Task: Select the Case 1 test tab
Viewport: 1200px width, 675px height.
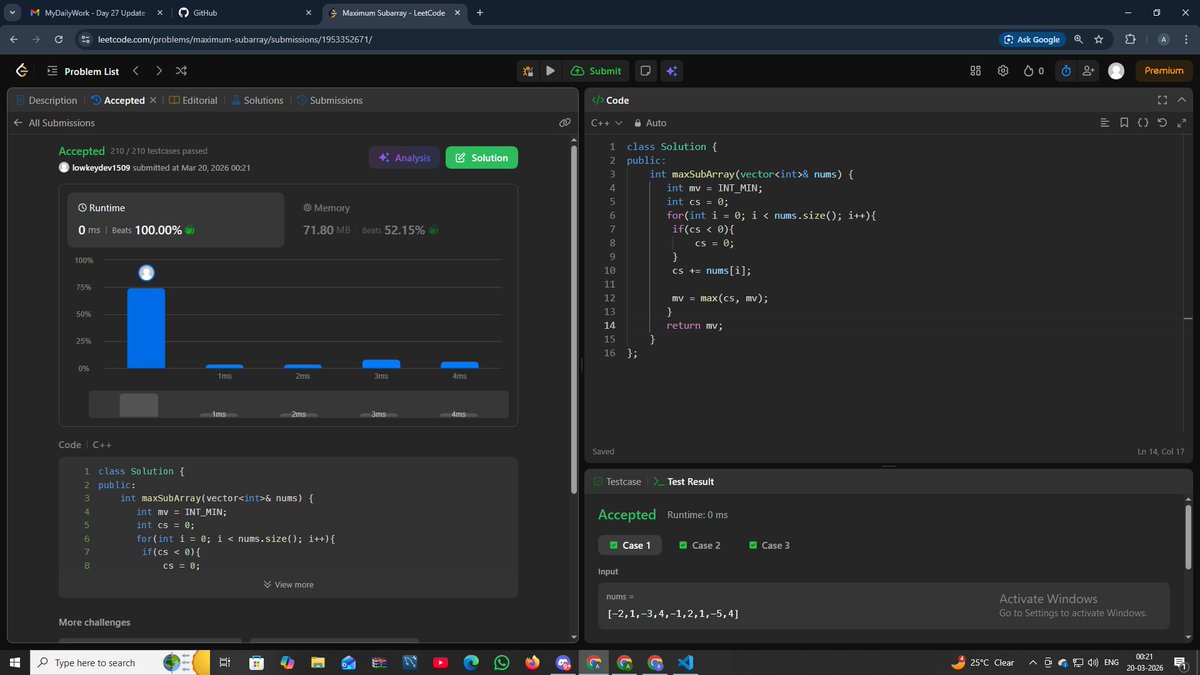Action: pos(629,545)
